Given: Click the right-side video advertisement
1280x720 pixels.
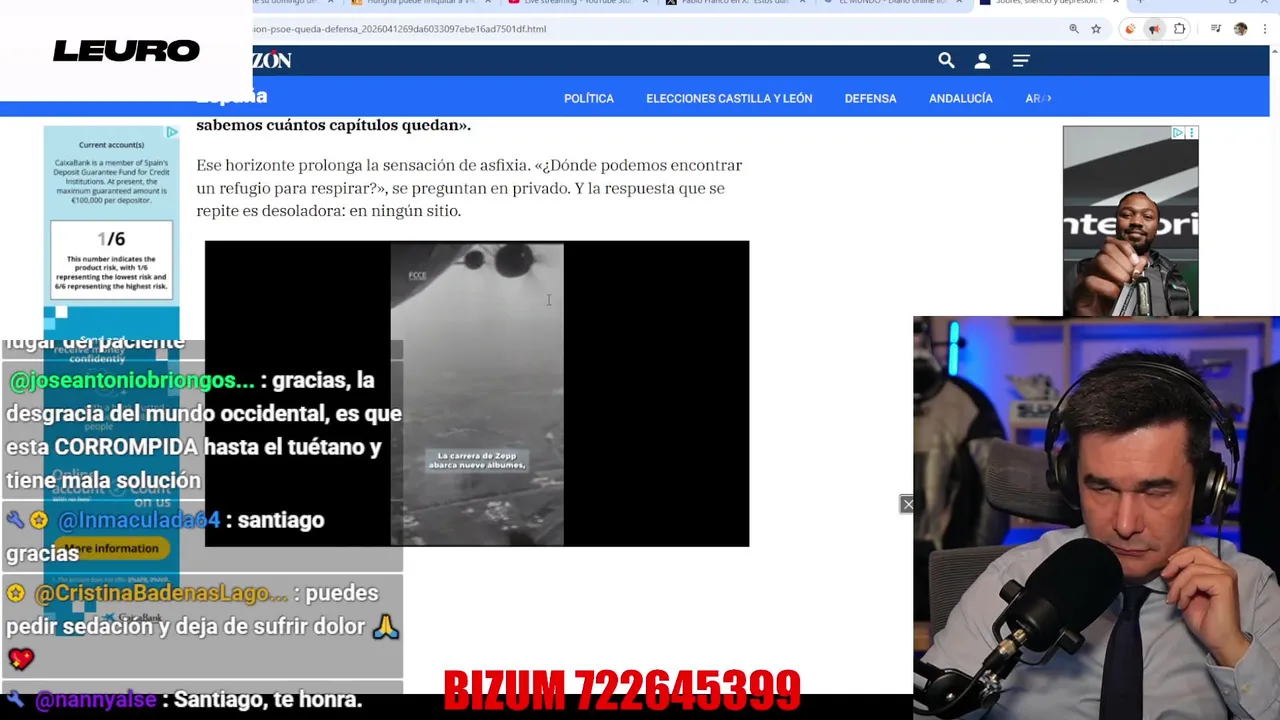Looking at the screenshot, I should 1130,221.
